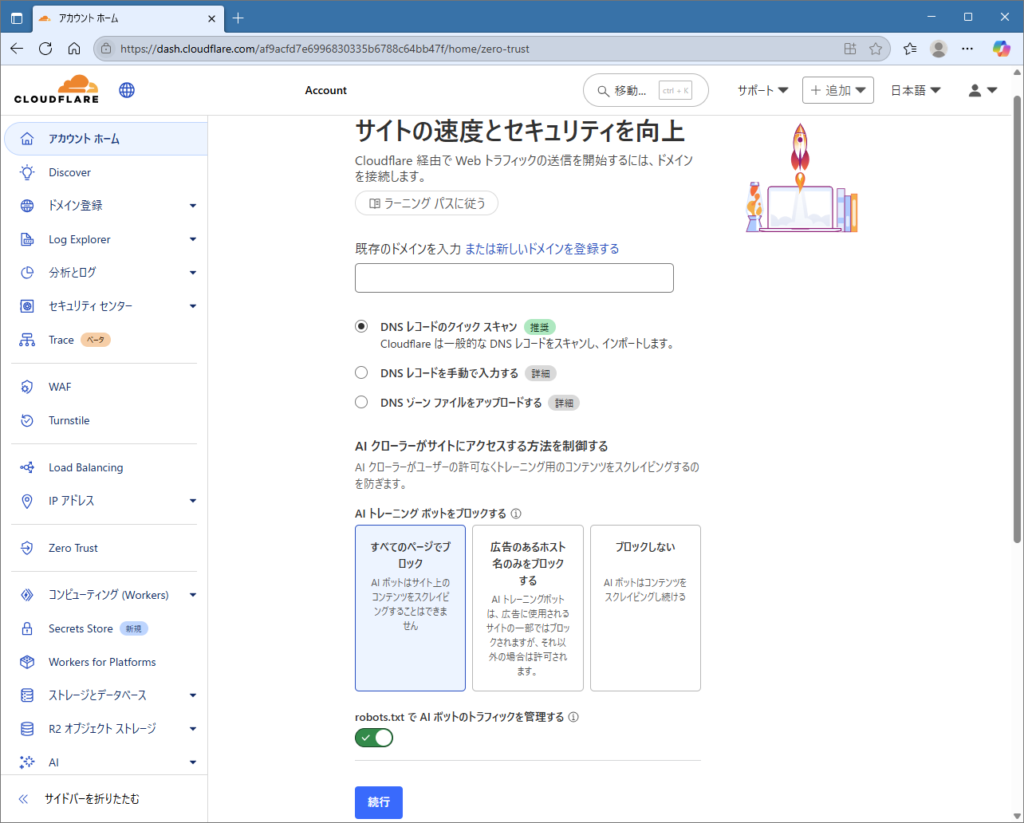Click the Turnstile icon
Viewport: 1024px width, 823px height.
[27, 420]
